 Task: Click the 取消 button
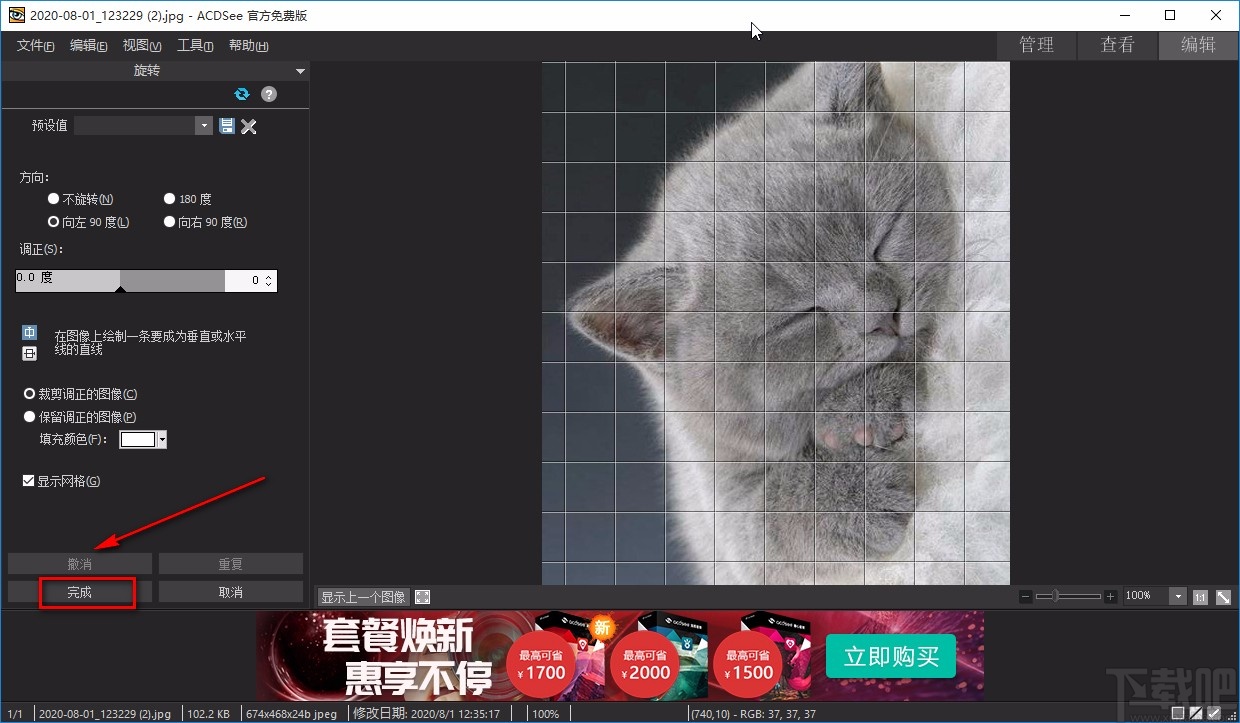pyautogui.click(x=230, y=592)
